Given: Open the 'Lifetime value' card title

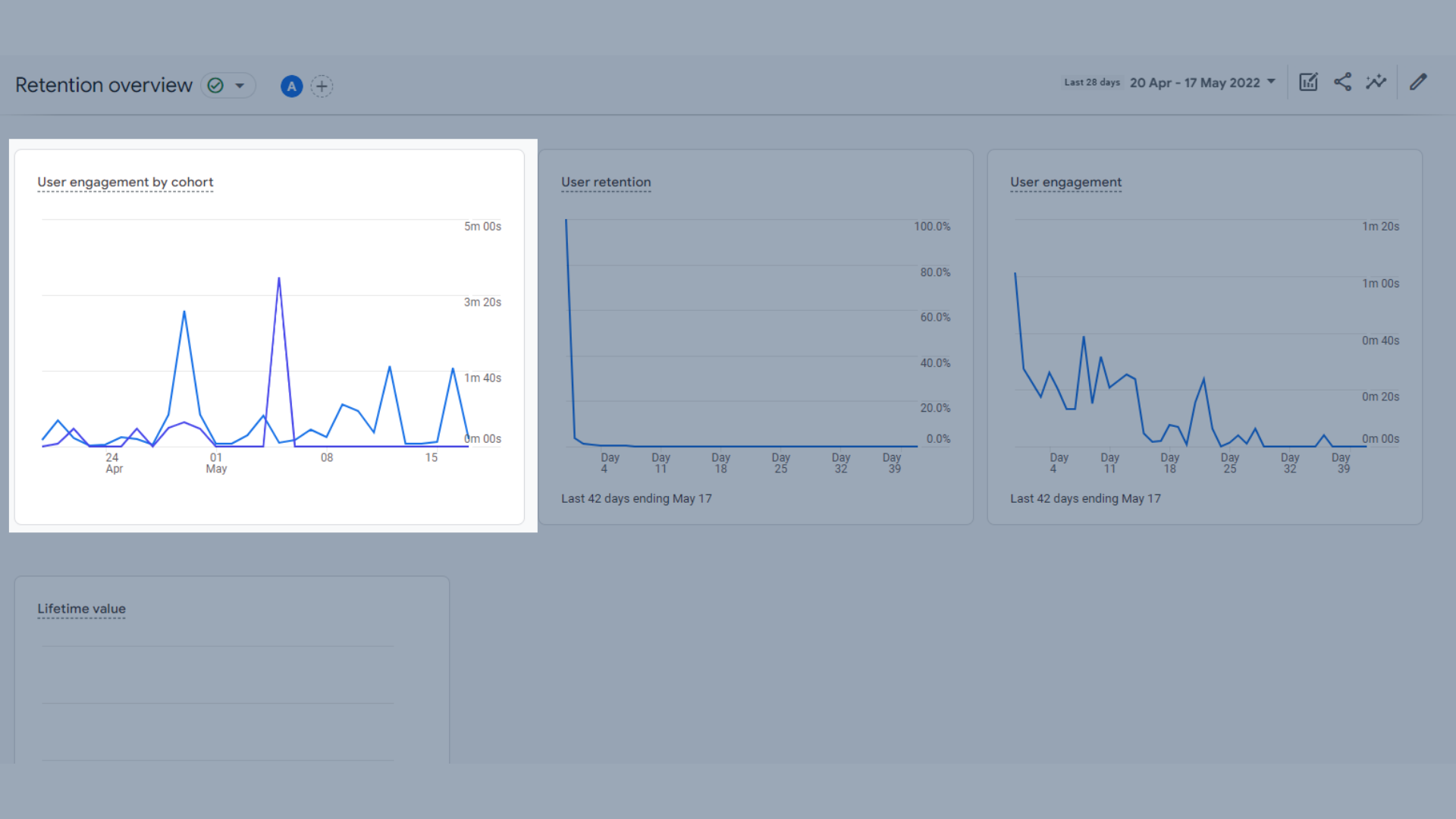Looking at the screenshot, I should [x=81, y=609].
